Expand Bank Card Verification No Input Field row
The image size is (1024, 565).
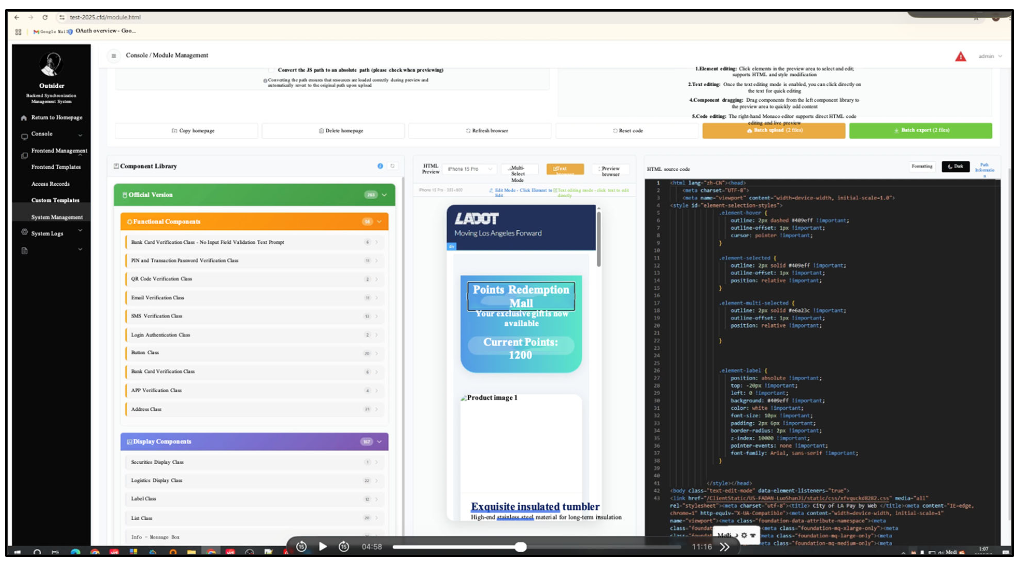click(x=253, y=242)
